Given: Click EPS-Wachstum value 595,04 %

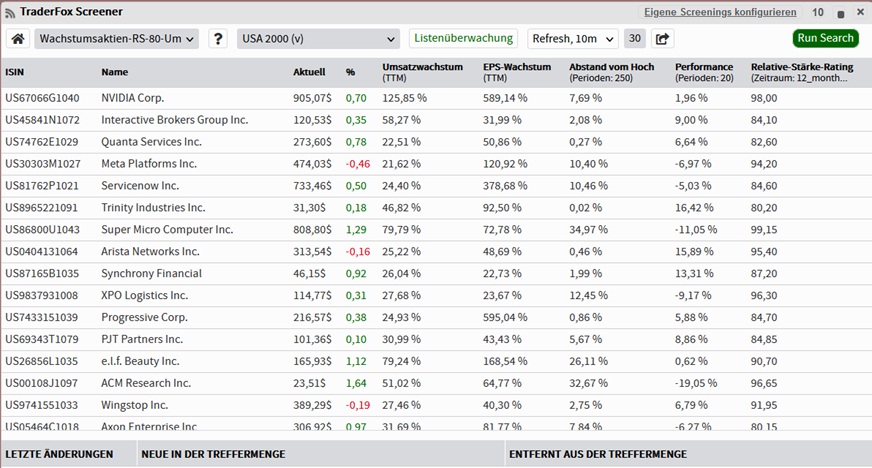Looking at the screenshot, I should coord(505,317).
